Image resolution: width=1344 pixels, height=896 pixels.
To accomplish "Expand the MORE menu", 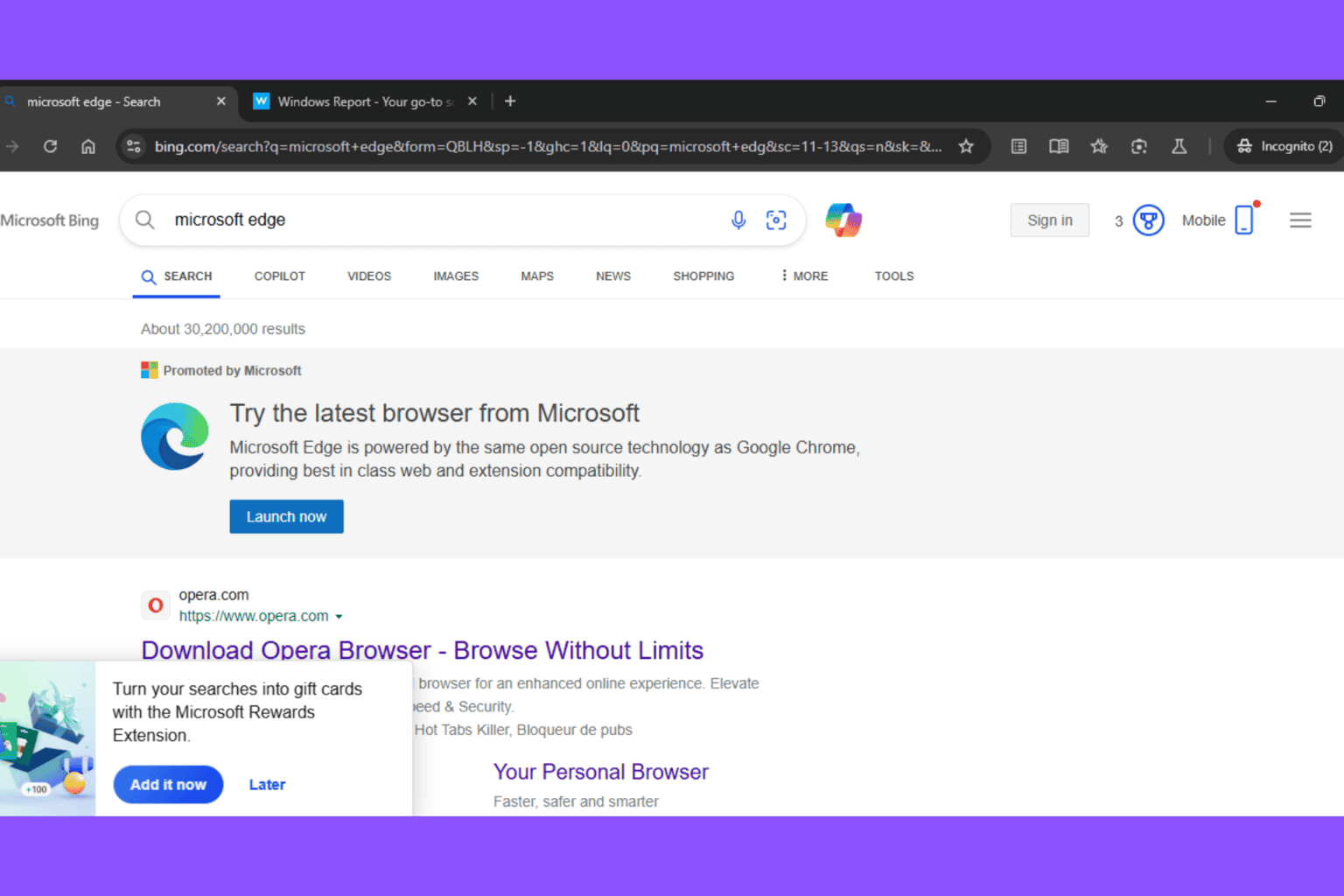I will tap(804, 276).
